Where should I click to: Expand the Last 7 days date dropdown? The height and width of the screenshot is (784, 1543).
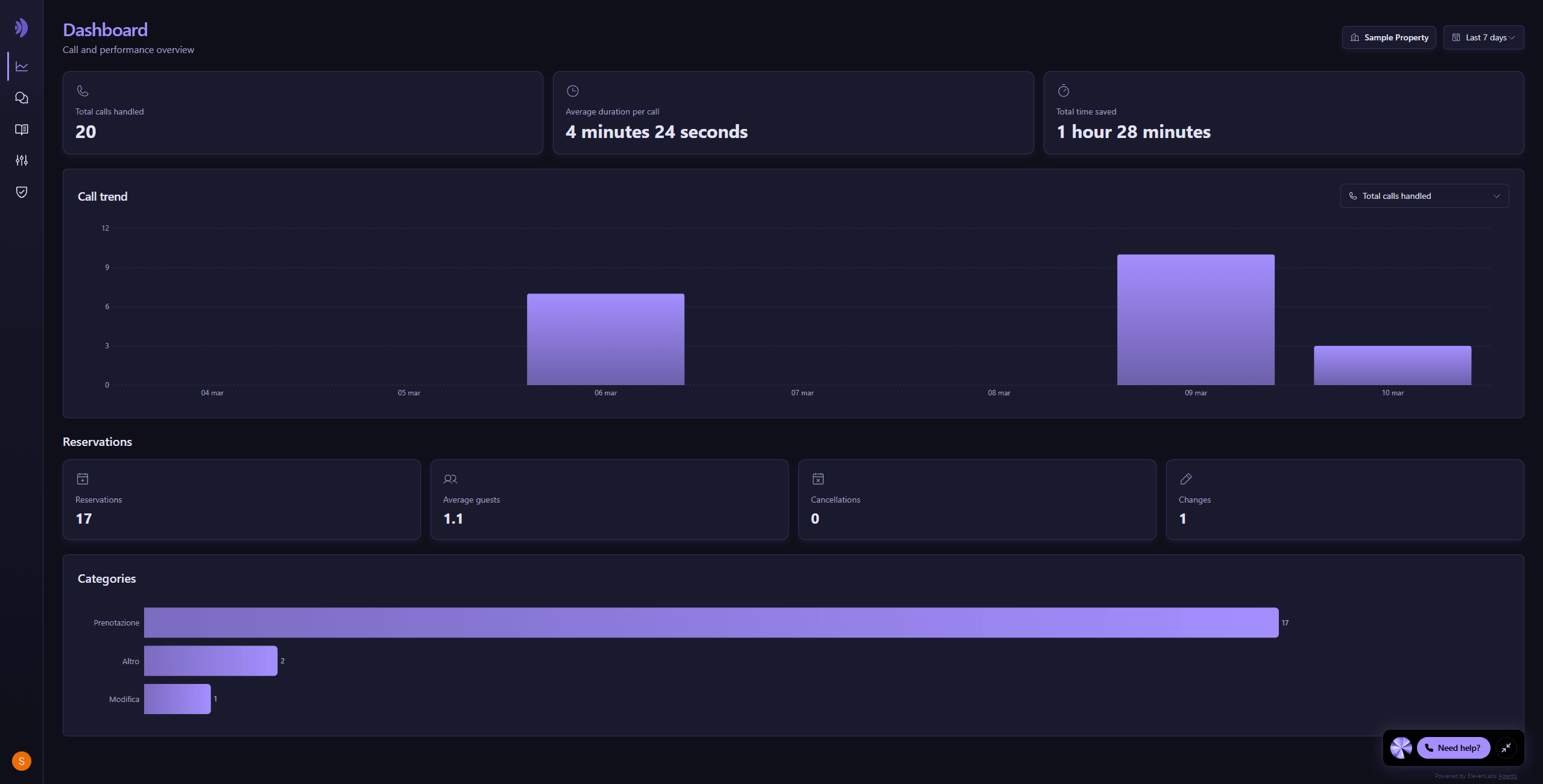(x=1483, y=37)
